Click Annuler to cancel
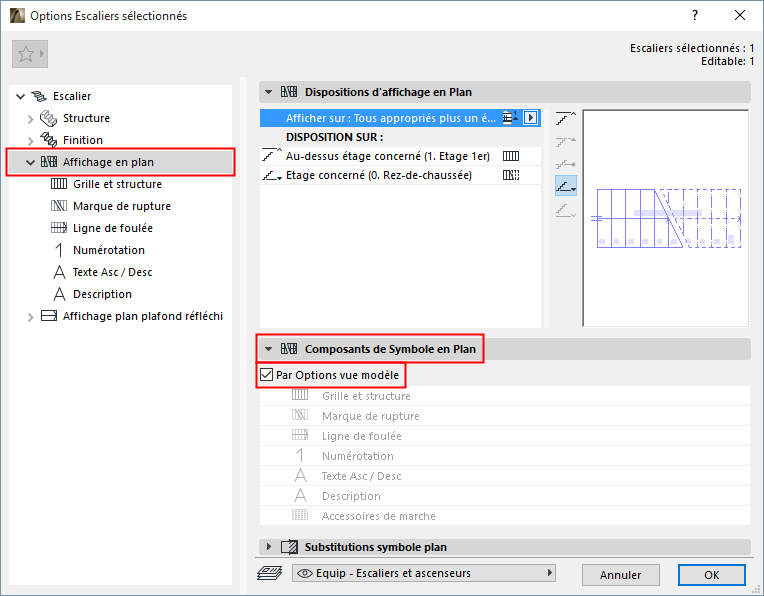This screenshot has width=764, height=596. click(621, 575)
